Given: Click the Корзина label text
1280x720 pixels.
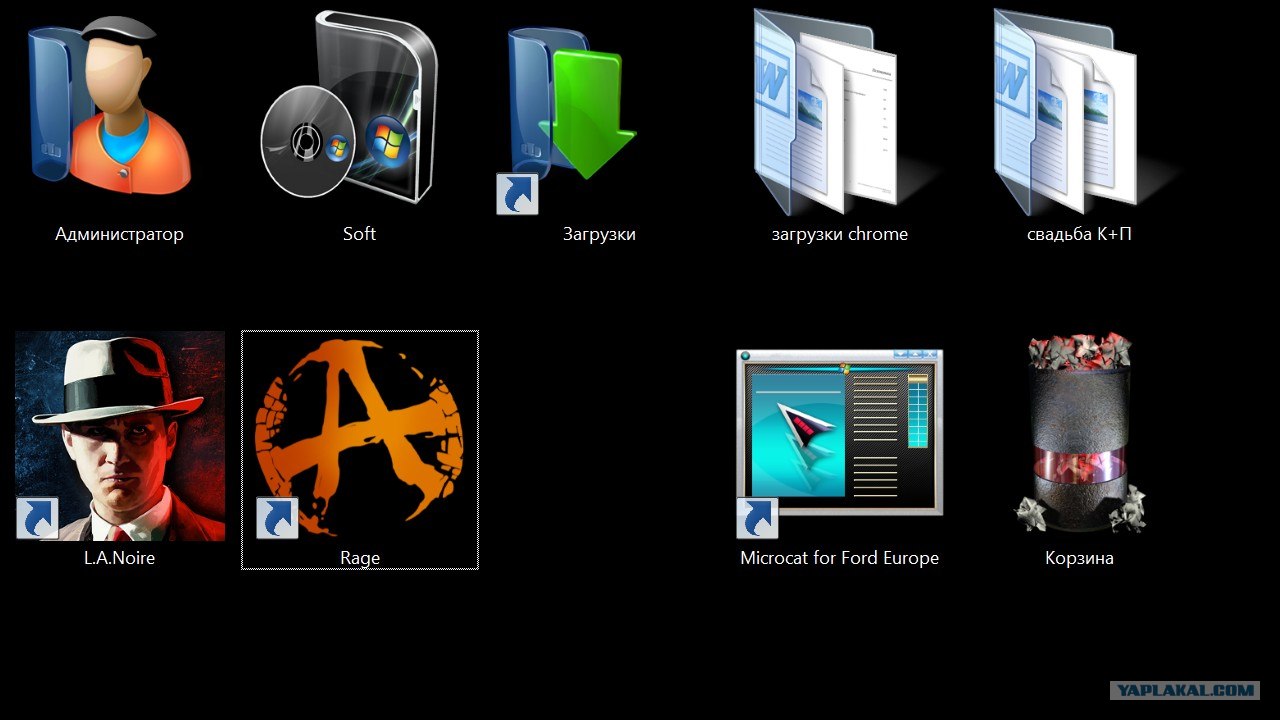Looking at the screenshot, I should coord(1080,558).
